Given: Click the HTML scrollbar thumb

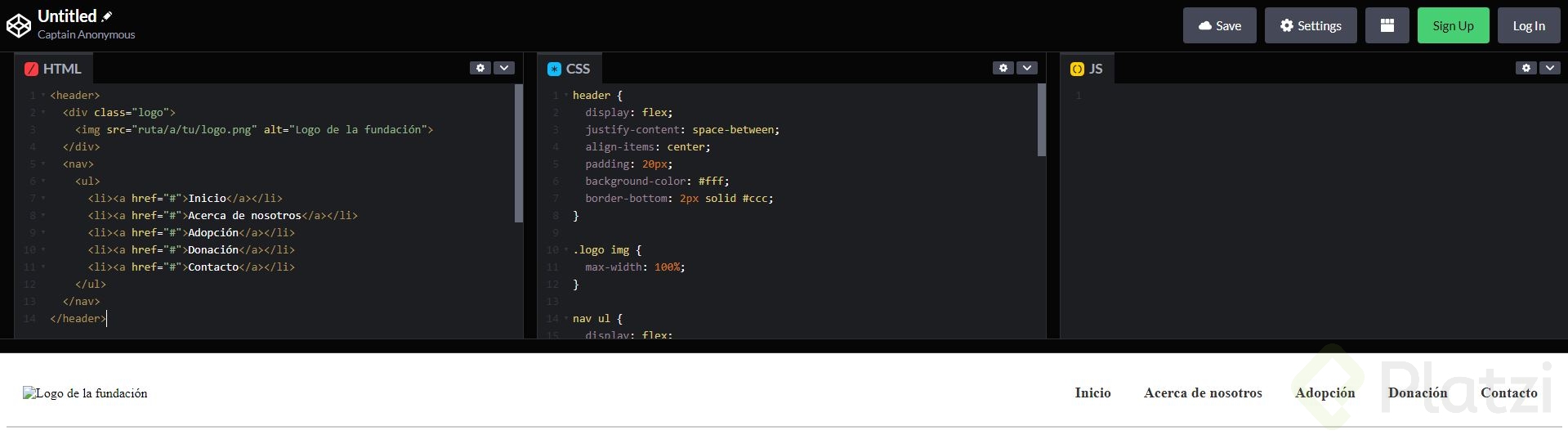Looking at the screenshot, I should [519, 153].
